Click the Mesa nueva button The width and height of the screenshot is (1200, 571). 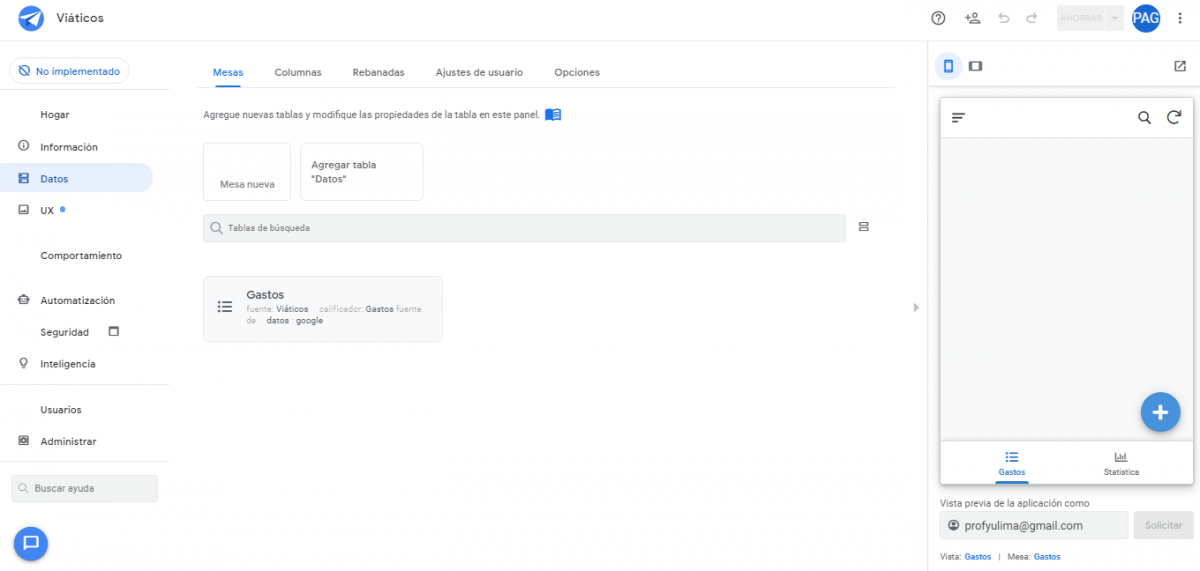(247, 172)
